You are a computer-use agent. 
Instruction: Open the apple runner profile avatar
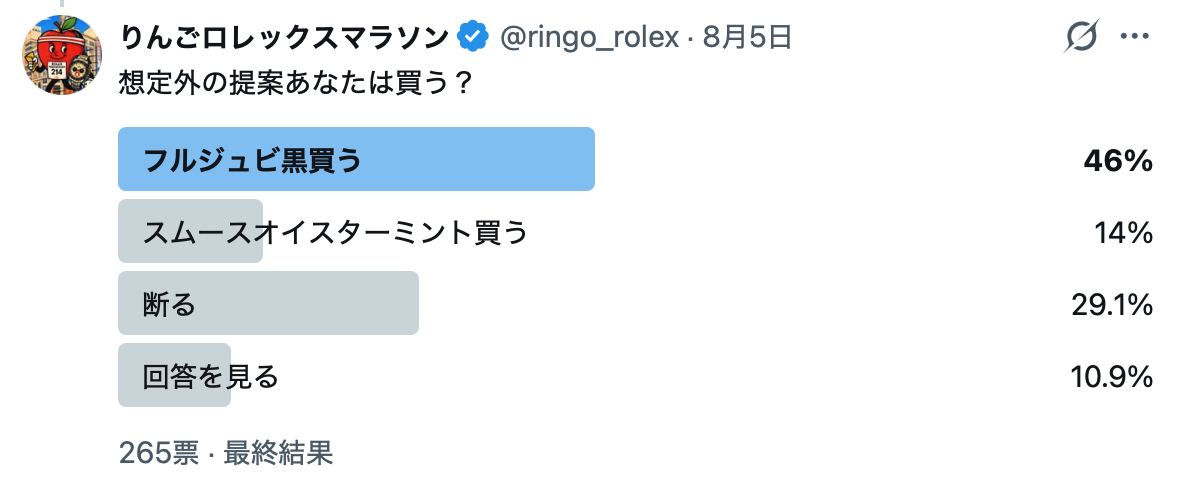(62, 54)
